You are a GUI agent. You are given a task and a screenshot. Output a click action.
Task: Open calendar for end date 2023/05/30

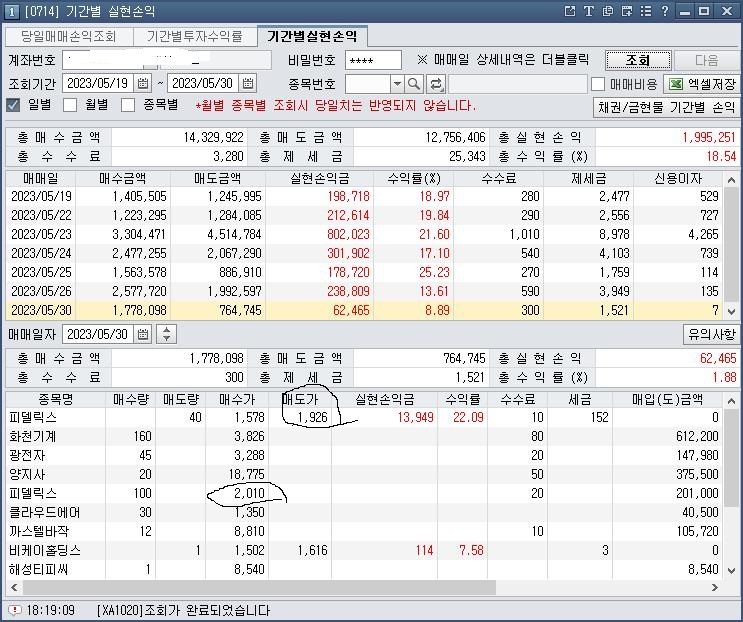(x=247, y=84)
